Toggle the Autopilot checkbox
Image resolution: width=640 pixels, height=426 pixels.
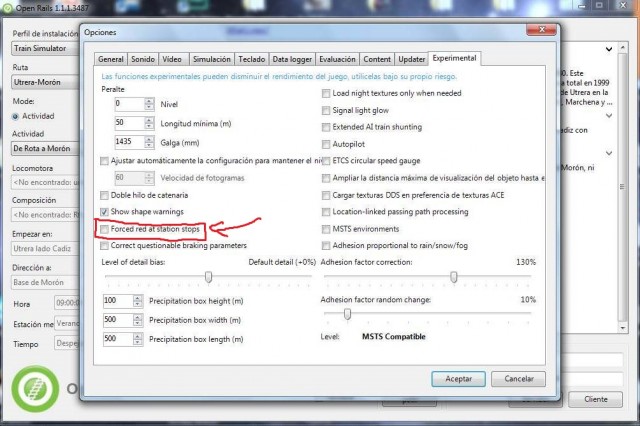tap(326, 144)
